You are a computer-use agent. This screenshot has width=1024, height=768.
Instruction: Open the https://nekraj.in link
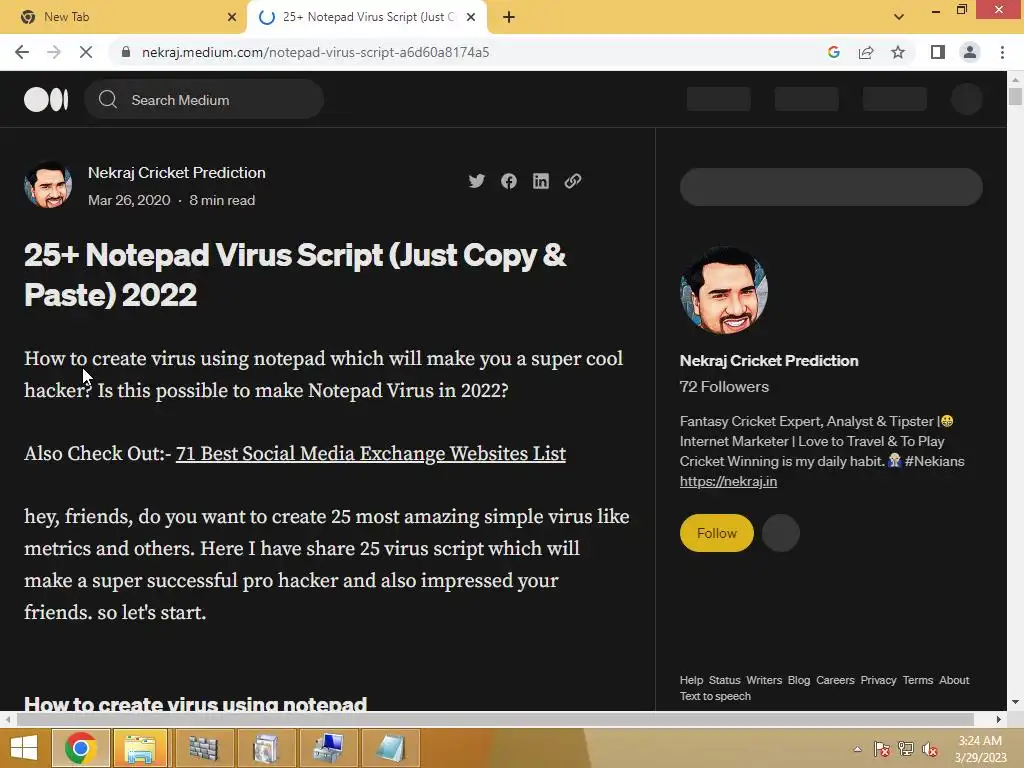point(728,481)
